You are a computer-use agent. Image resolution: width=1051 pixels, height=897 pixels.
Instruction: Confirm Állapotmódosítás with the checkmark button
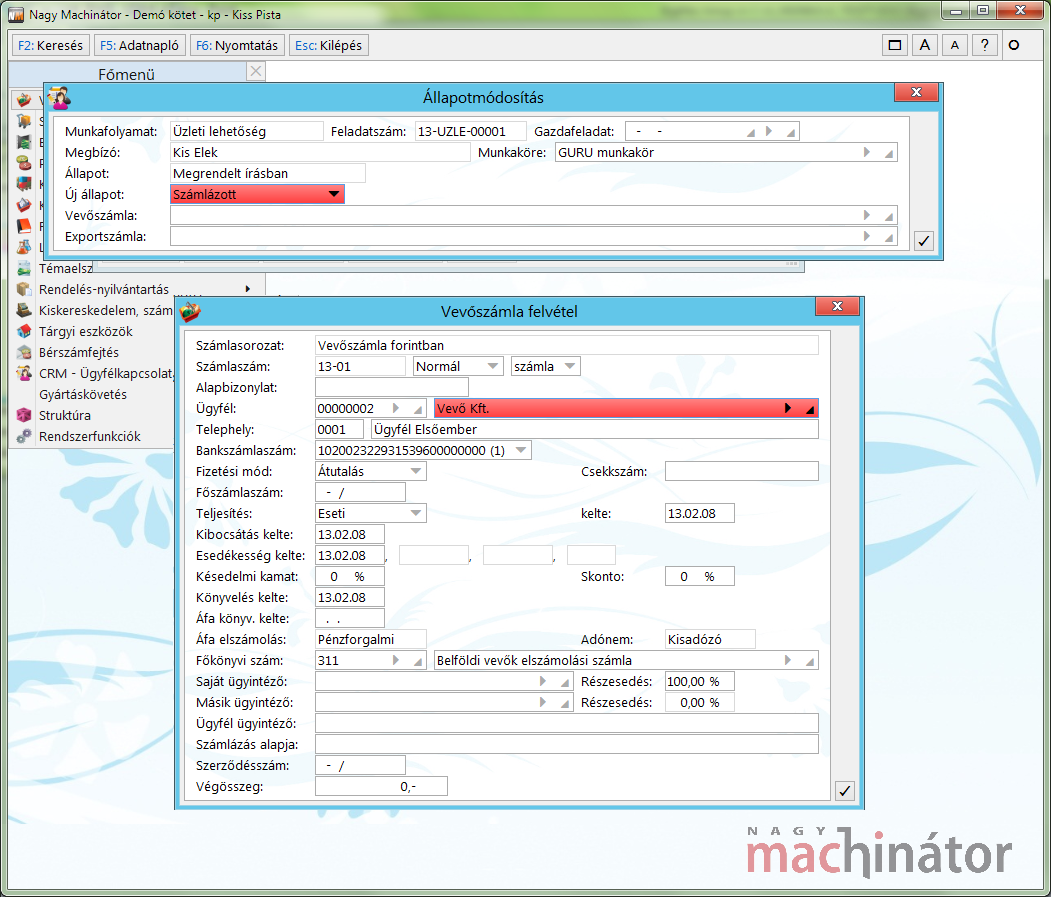point(924,241)
